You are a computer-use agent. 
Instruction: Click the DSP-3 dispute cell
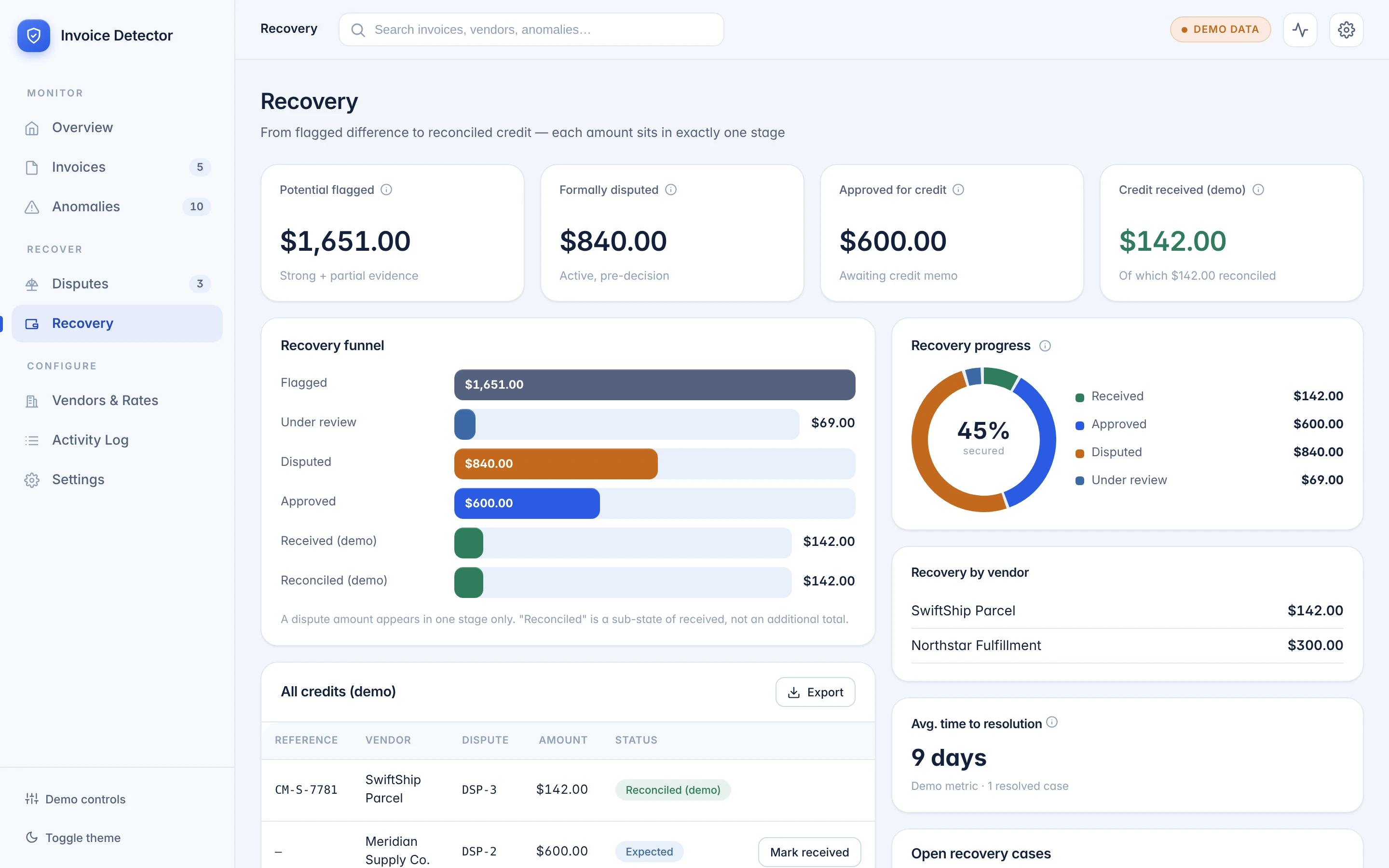479,790
